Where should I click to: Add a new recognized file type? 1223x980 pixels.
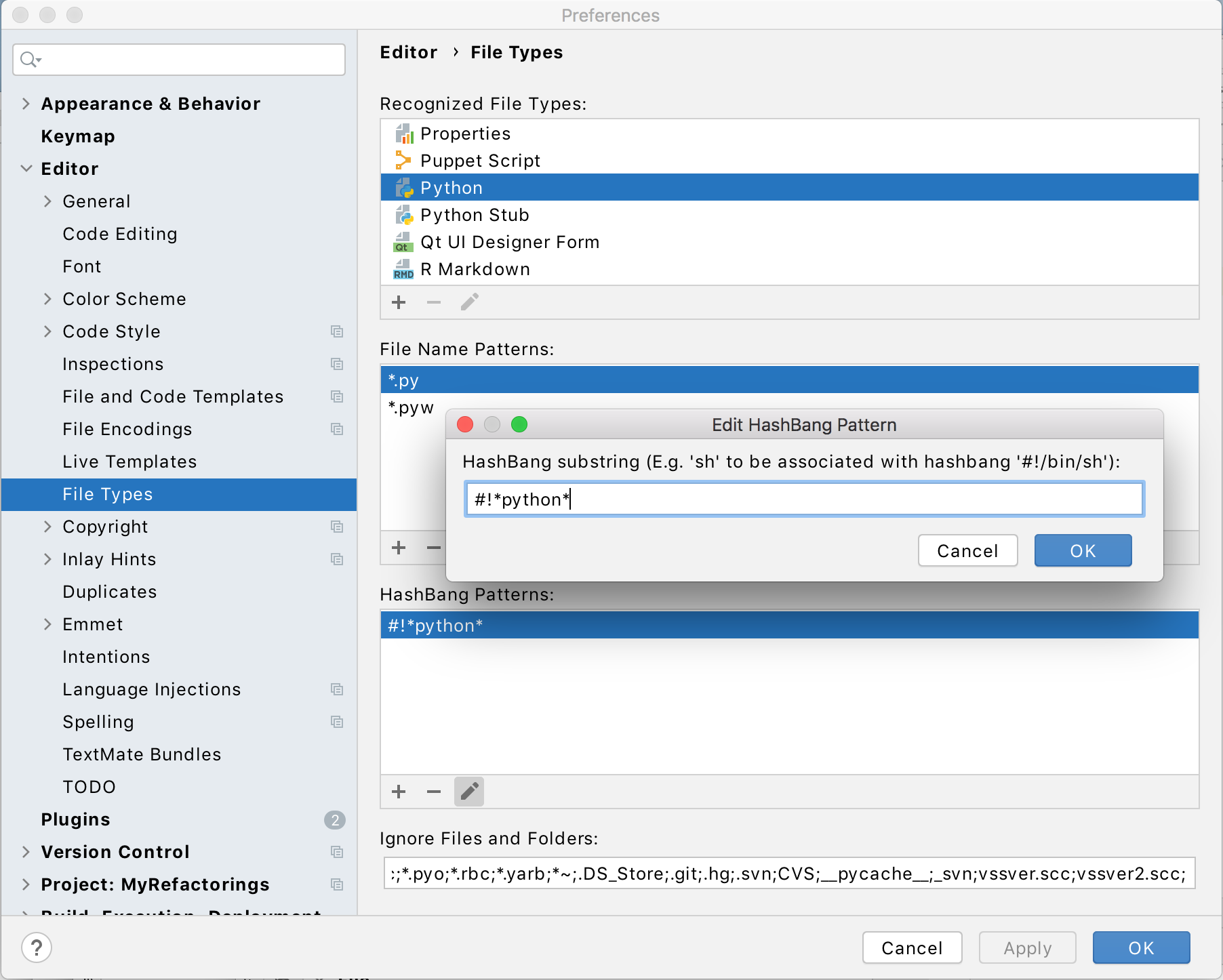[399, 302]
